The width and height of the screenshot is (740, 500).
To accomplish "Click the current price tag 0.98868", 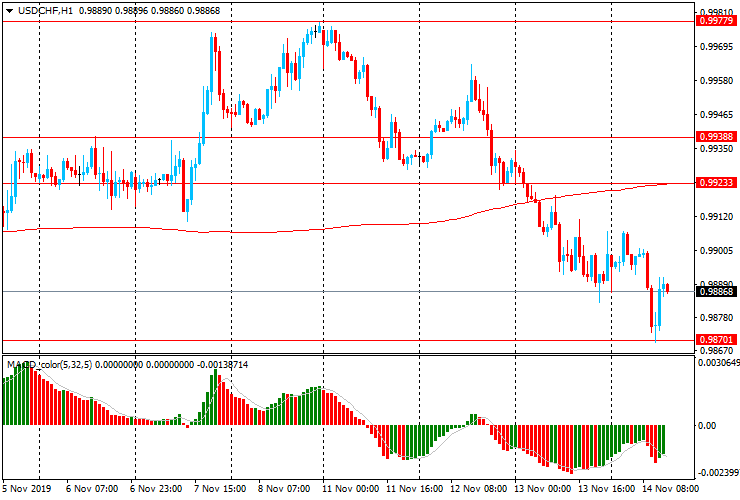I will [x=718, y=292].
